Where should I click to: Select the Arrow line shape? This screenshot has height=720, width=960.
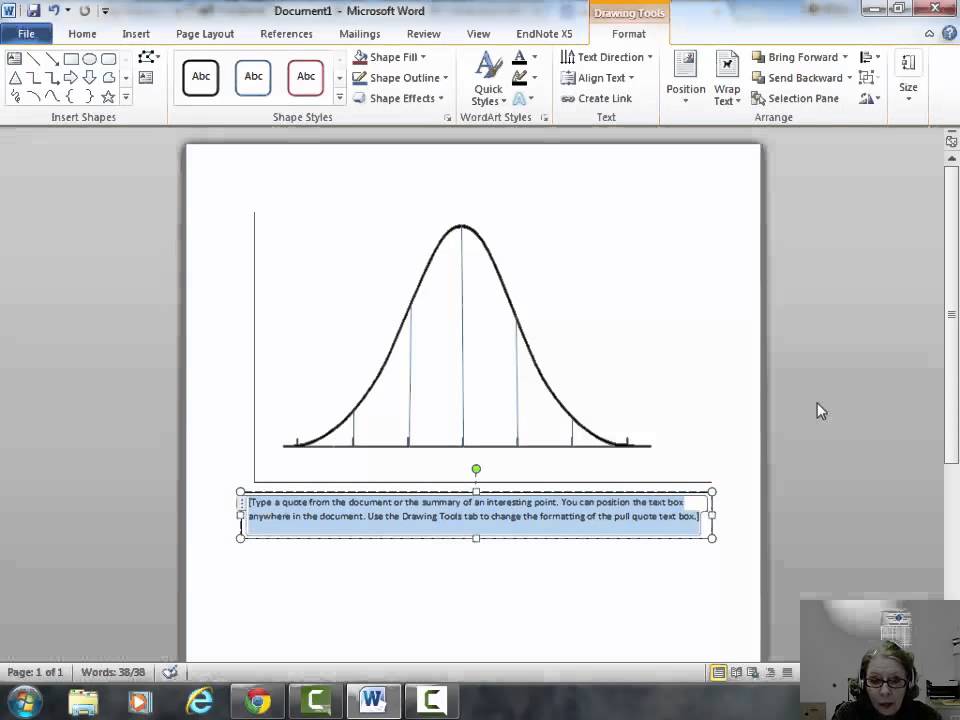(52, 59)
